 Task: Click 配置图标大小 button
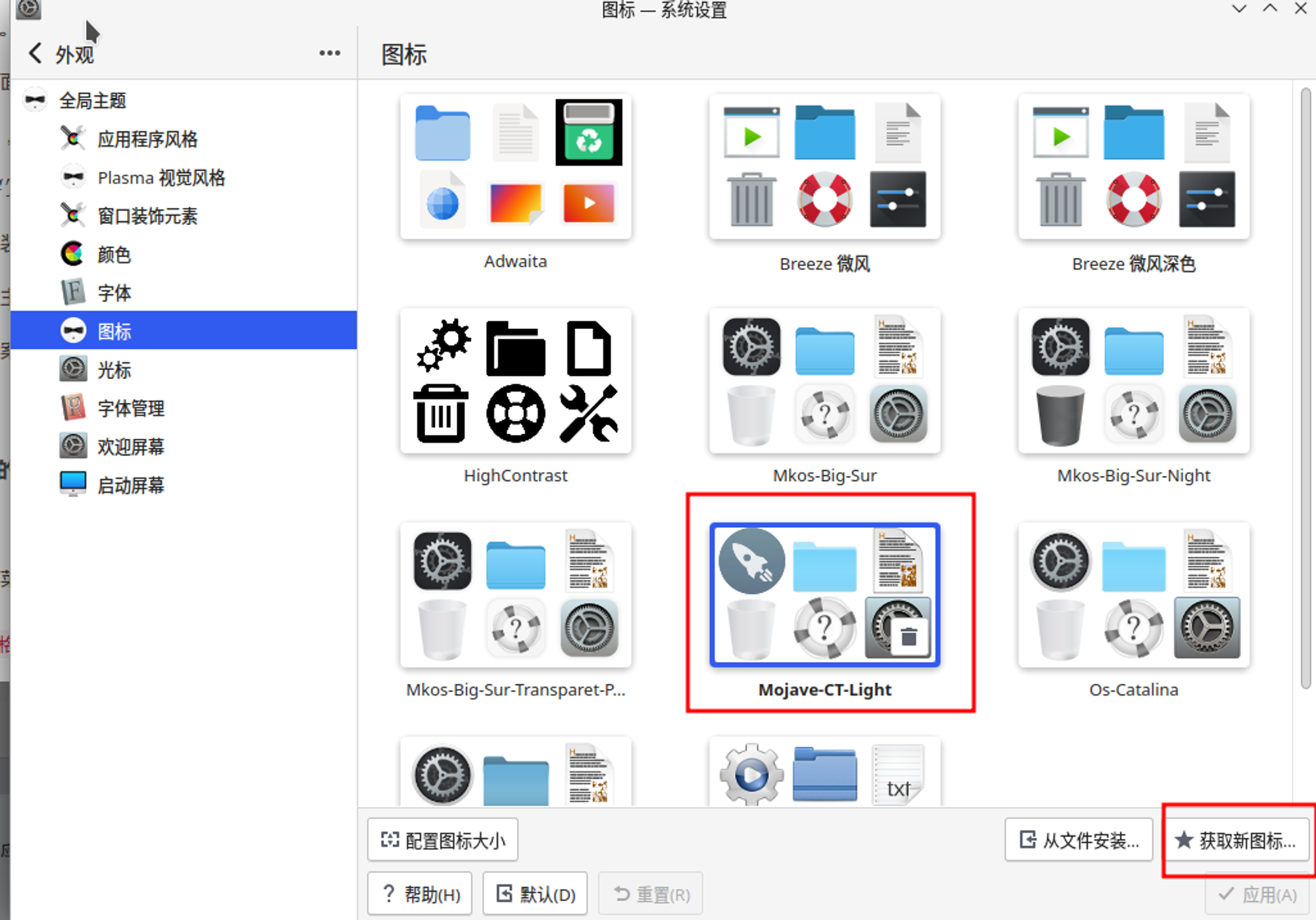[x=443, y=840]
